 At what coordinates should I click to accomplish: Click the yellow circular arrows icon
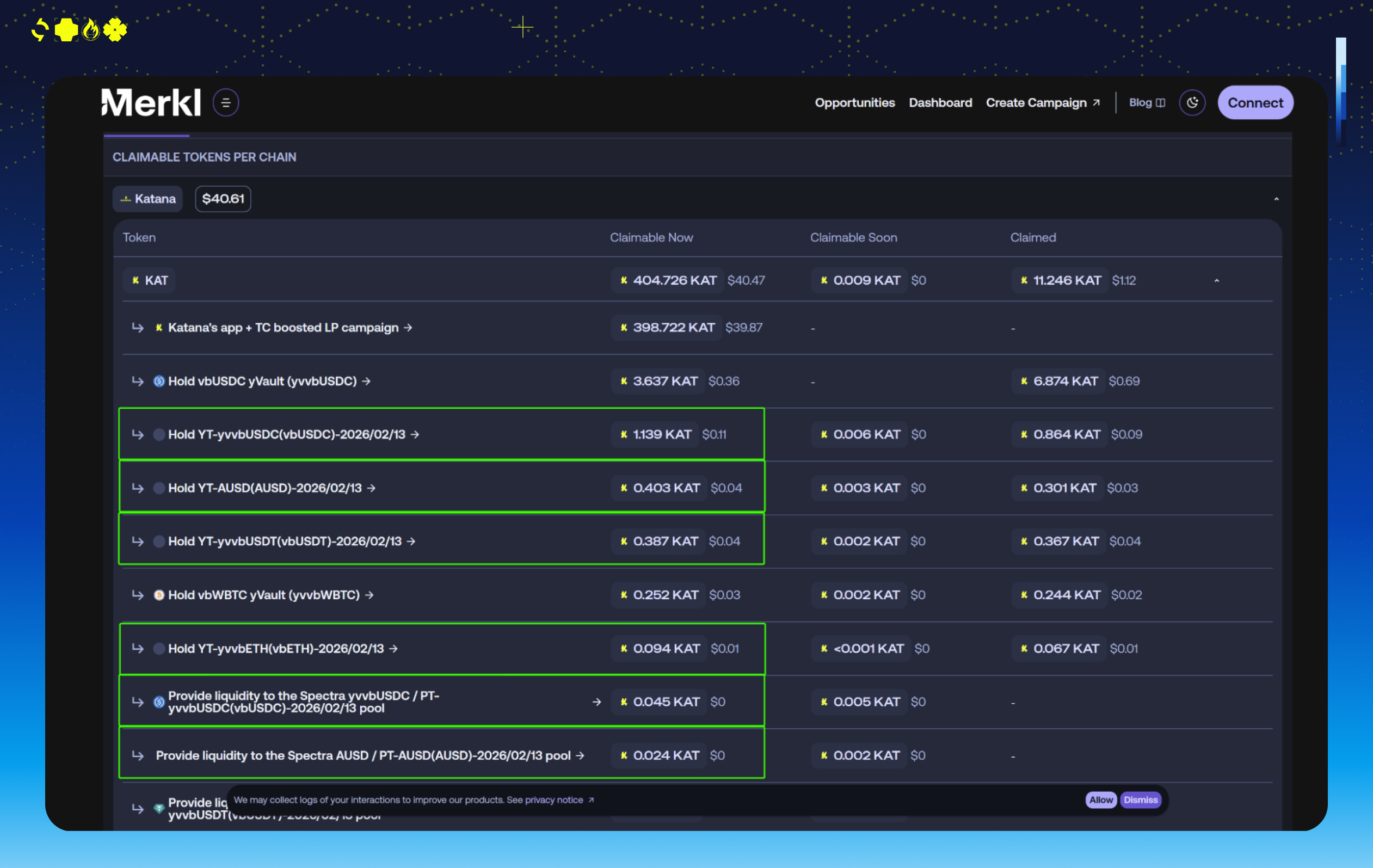point(39,29)
